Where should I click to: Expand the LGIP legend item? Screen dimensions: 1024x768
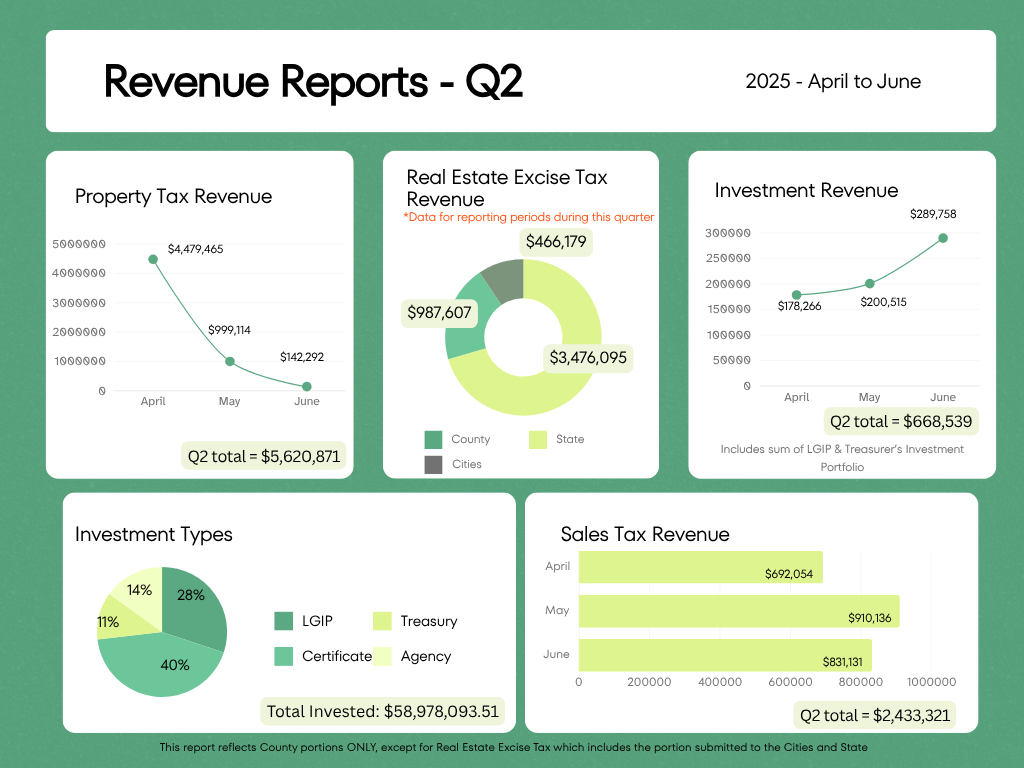point(311,621)
